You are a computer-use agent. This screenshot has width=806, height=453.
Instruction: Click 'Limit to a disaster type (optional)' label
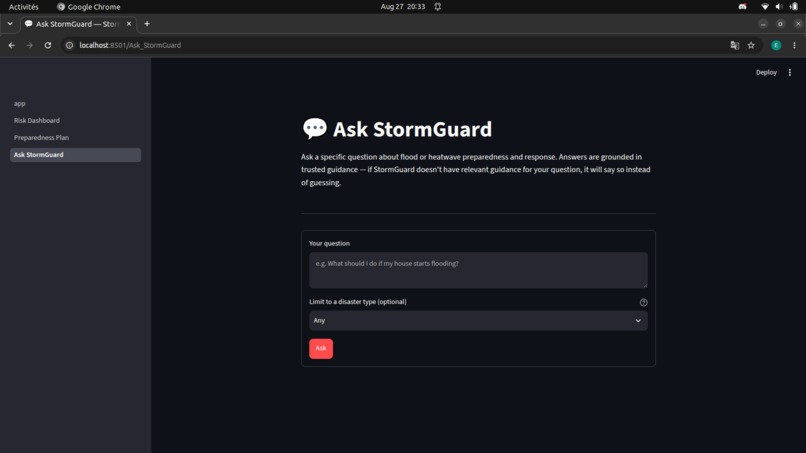click(358, 302)
